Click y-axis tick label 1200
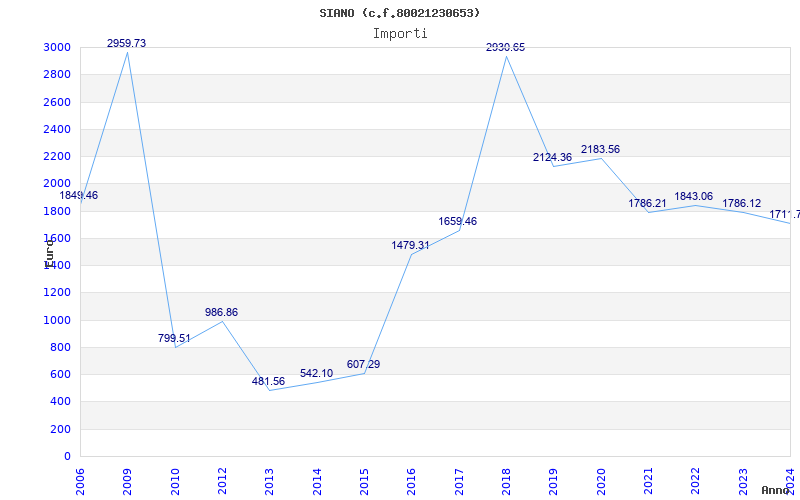The image size is (800, 500). 57,293
